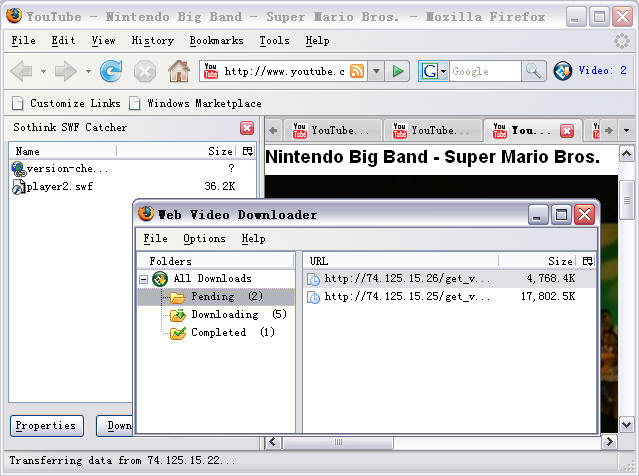
Task: Close the Sothink SWF Catcher sidebar
Action: pyautogui.click(x=247, y=128)
